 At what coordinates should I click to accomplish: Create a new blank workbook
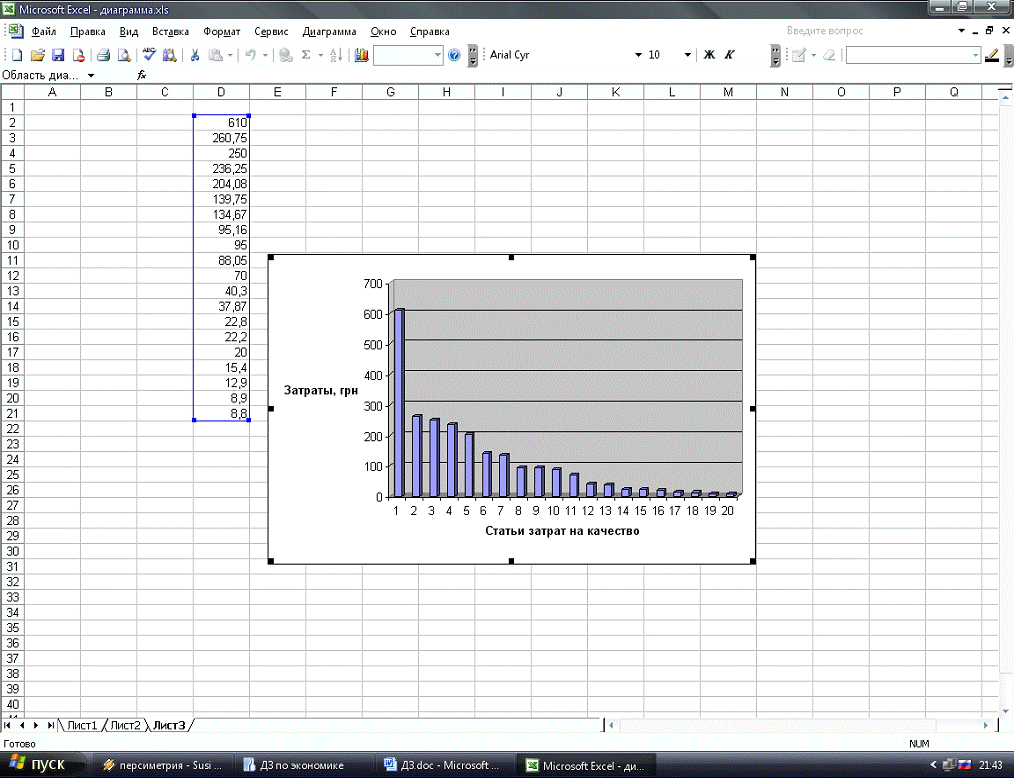point(16,56)
